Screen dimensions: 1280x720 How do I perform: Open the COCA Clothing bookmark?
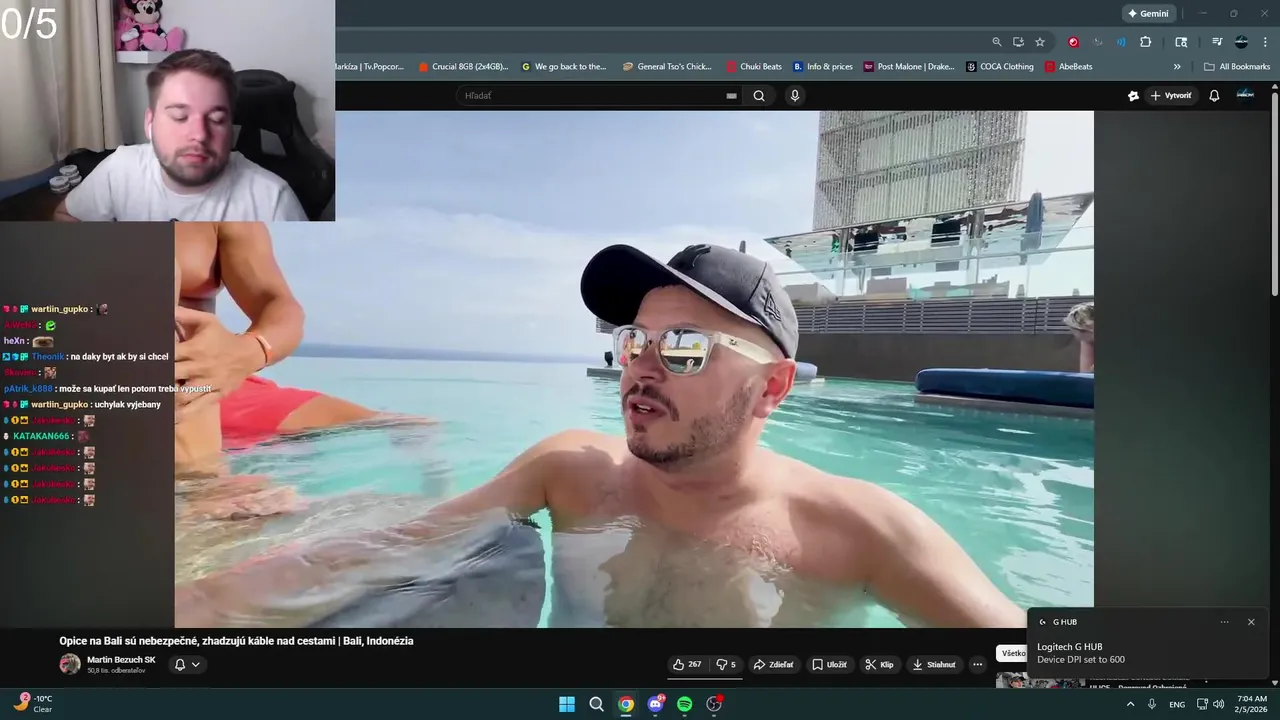click(1000, 67)
